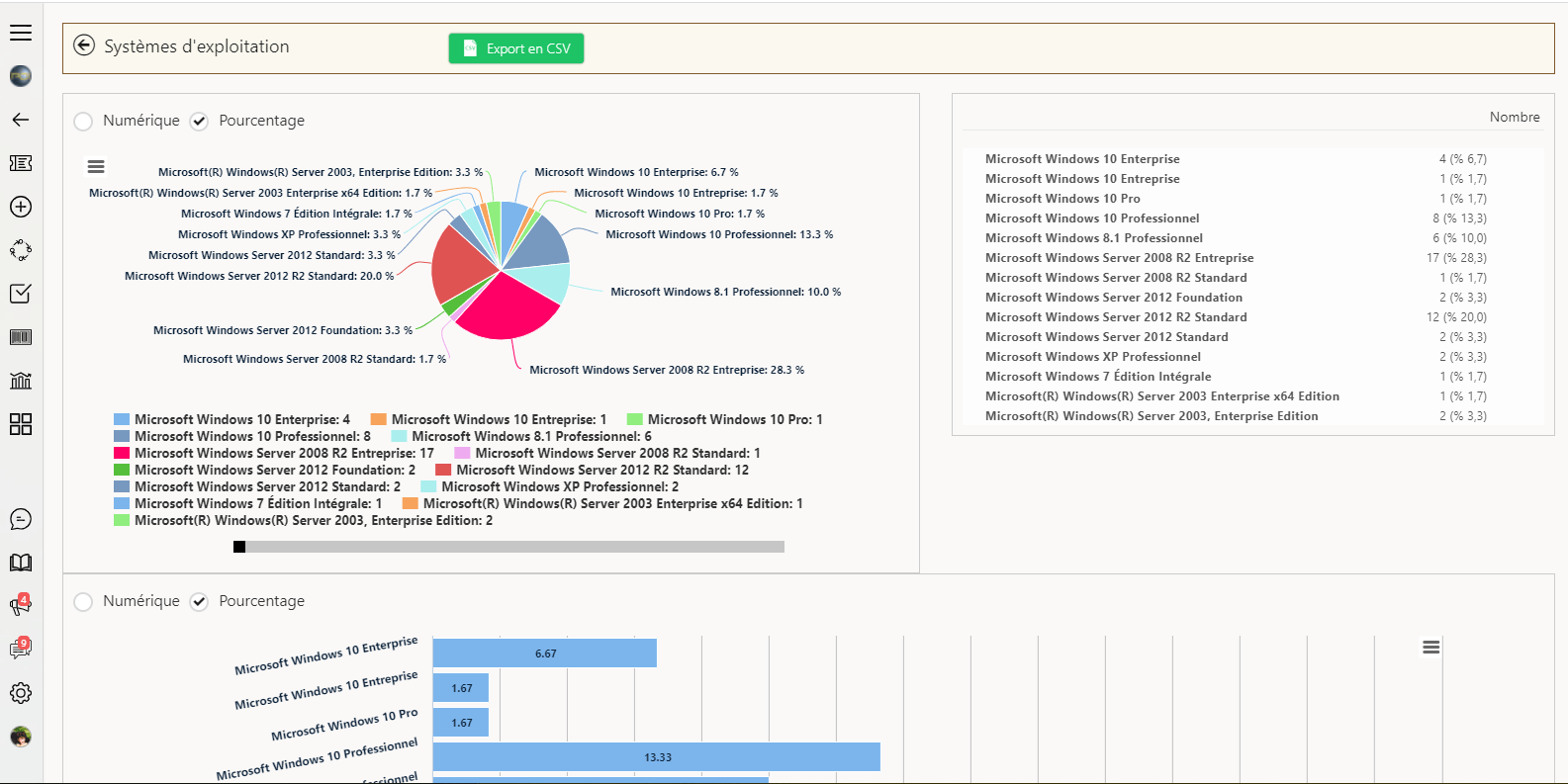Open the hamburger menu in the sidebar
Image resolution: width=1568 pixels, height=784 pixels.
click(x=21, y=33)
